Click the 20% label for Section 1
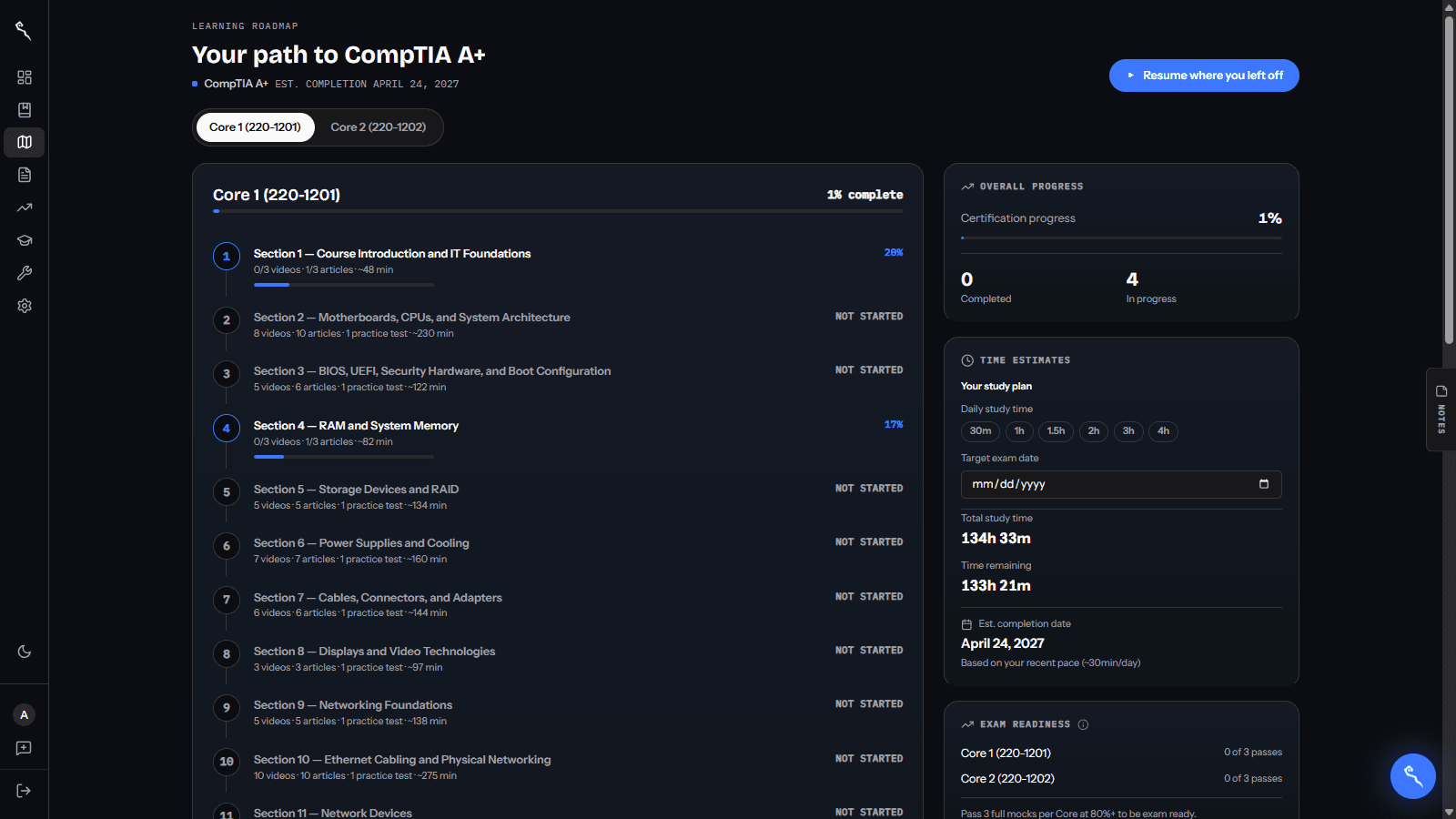 (x=894, y=253)
